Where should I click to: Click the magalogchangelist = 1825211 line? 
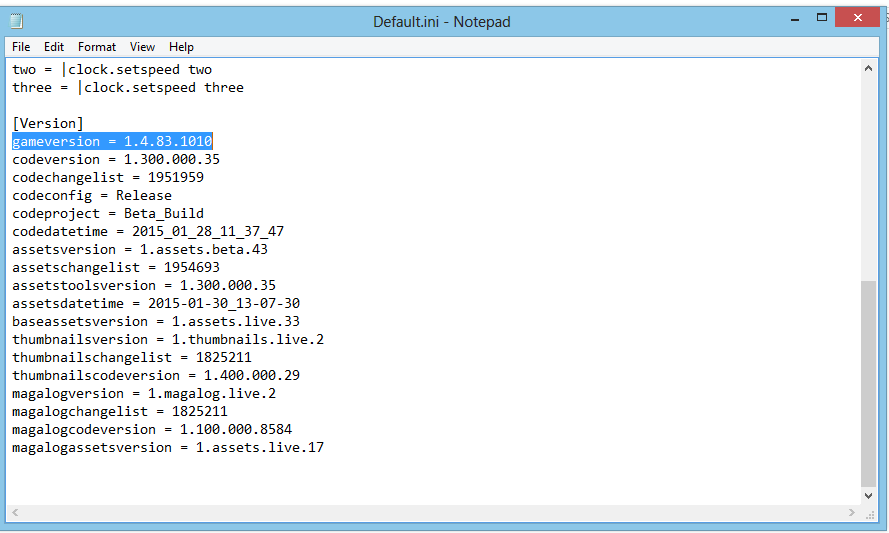[120, 412]
